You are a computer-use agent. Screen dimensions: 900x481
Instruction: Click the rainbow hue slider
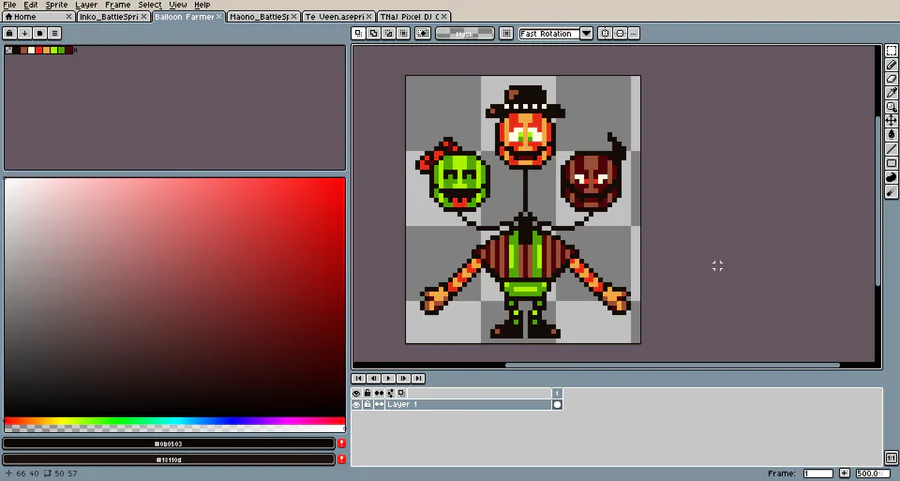click(x=175, y=421)
